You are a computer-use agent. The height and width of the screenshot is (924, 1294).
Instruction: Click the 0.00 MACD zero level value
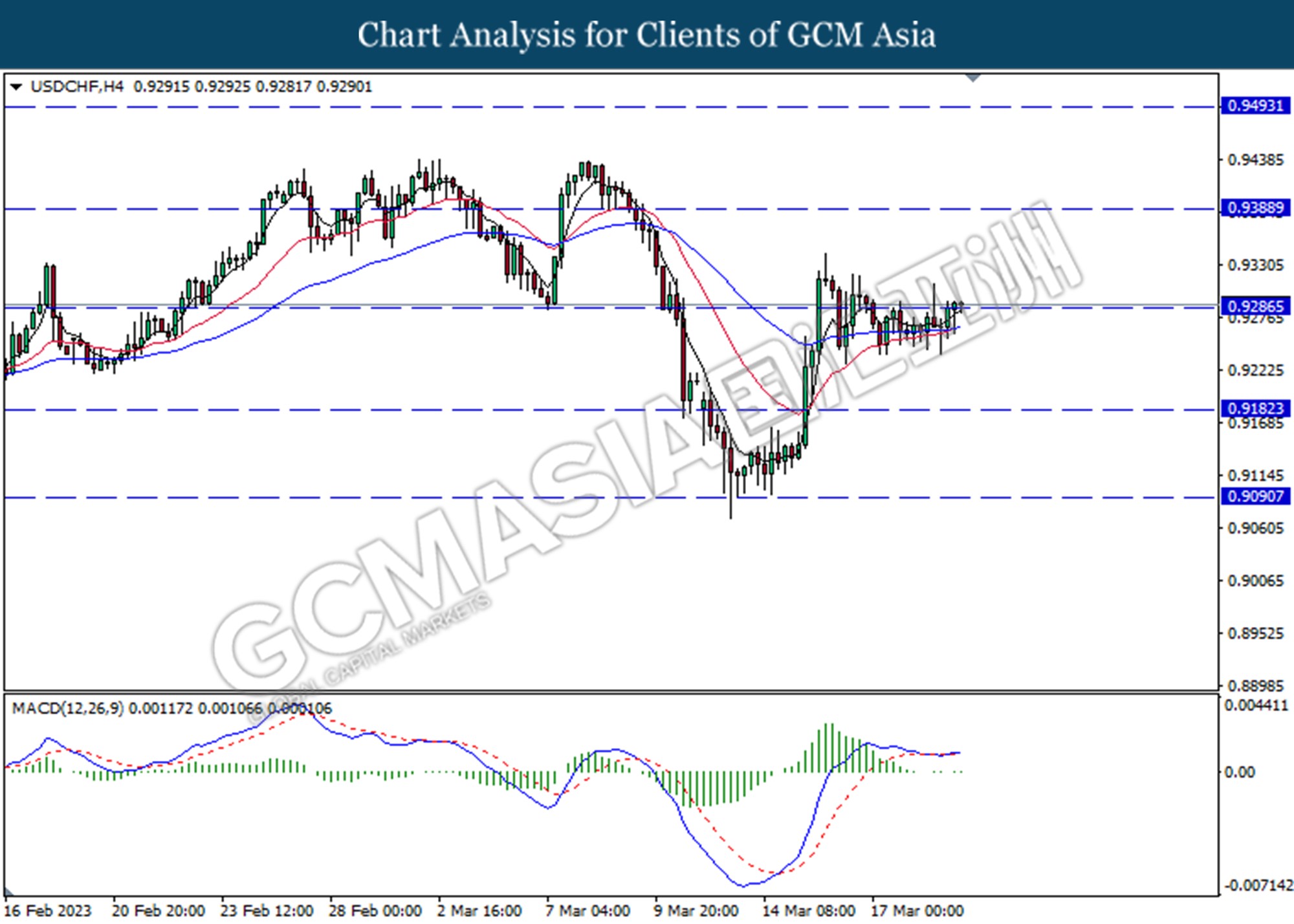(x=1240, y=772)
